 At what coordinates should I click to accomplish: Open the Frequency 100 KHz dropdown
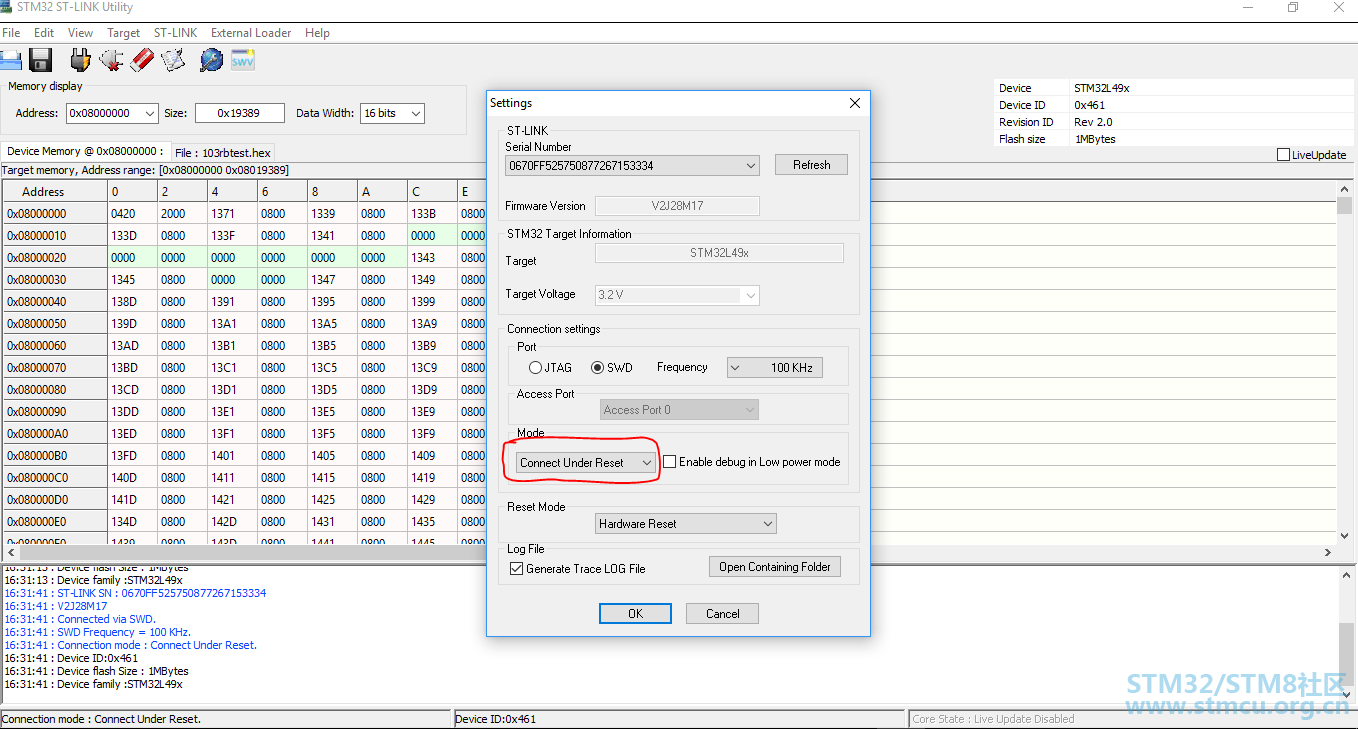pos(775,368)
